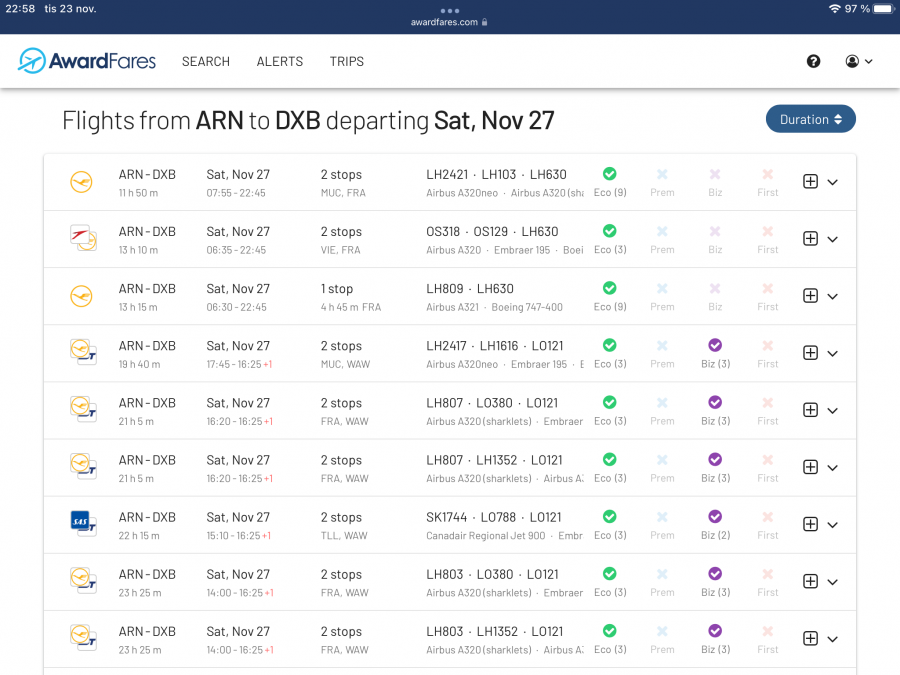Add the LH807 · LO380 flight to trip
900x675 pixels.
810,410
